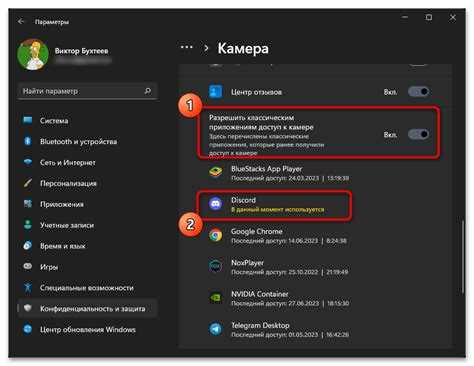
Task: Open Сеть и Интернет network icon
Action: pyautogui.click(x=28, y=162)
